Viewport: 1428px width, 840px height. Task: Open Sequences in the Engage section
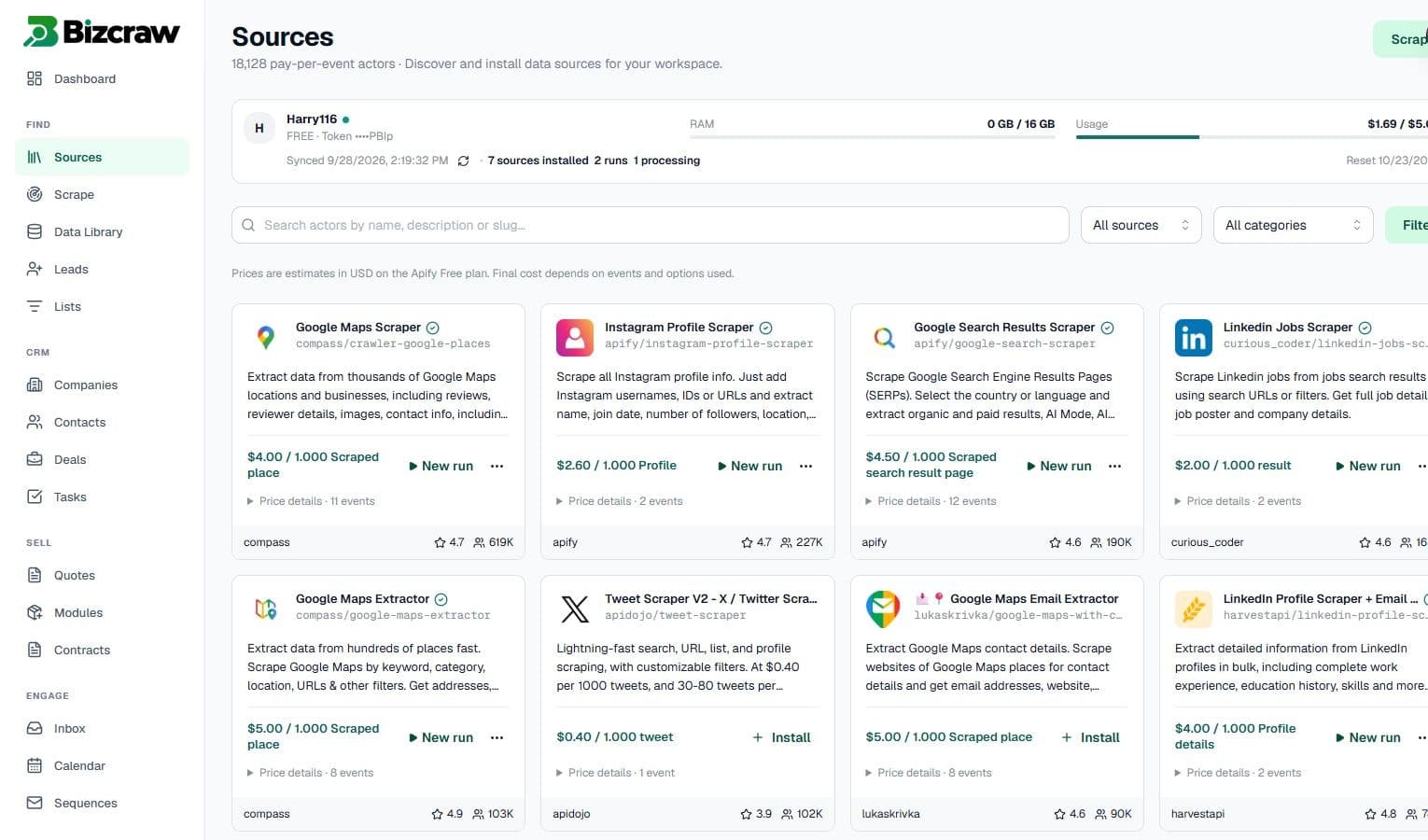(102, 803)
